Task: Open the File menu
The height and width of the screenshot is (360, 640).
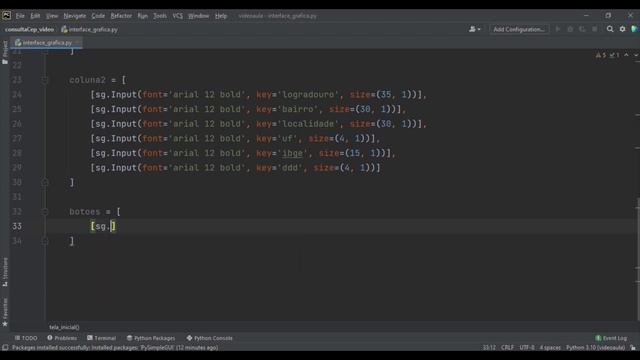Action: (x=20, y=16)
